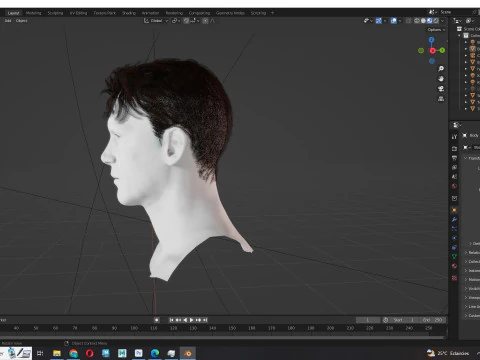
Task: Switch to material preview shading
Action: click(430, 21)
